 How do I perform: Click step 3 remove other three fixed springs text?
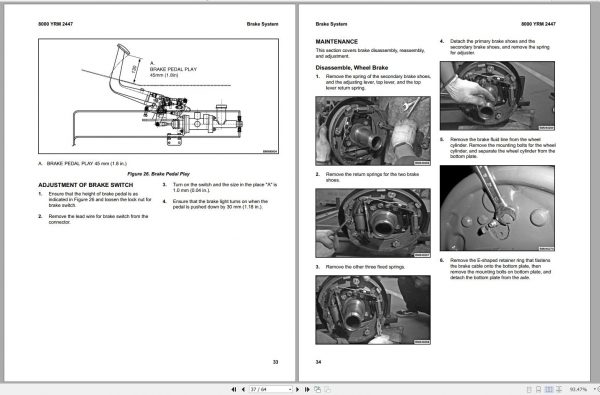coord(365,267)
